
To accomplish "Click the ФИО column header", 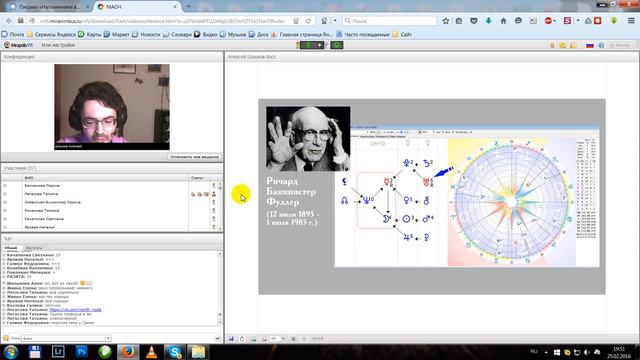I will point(29,178).
